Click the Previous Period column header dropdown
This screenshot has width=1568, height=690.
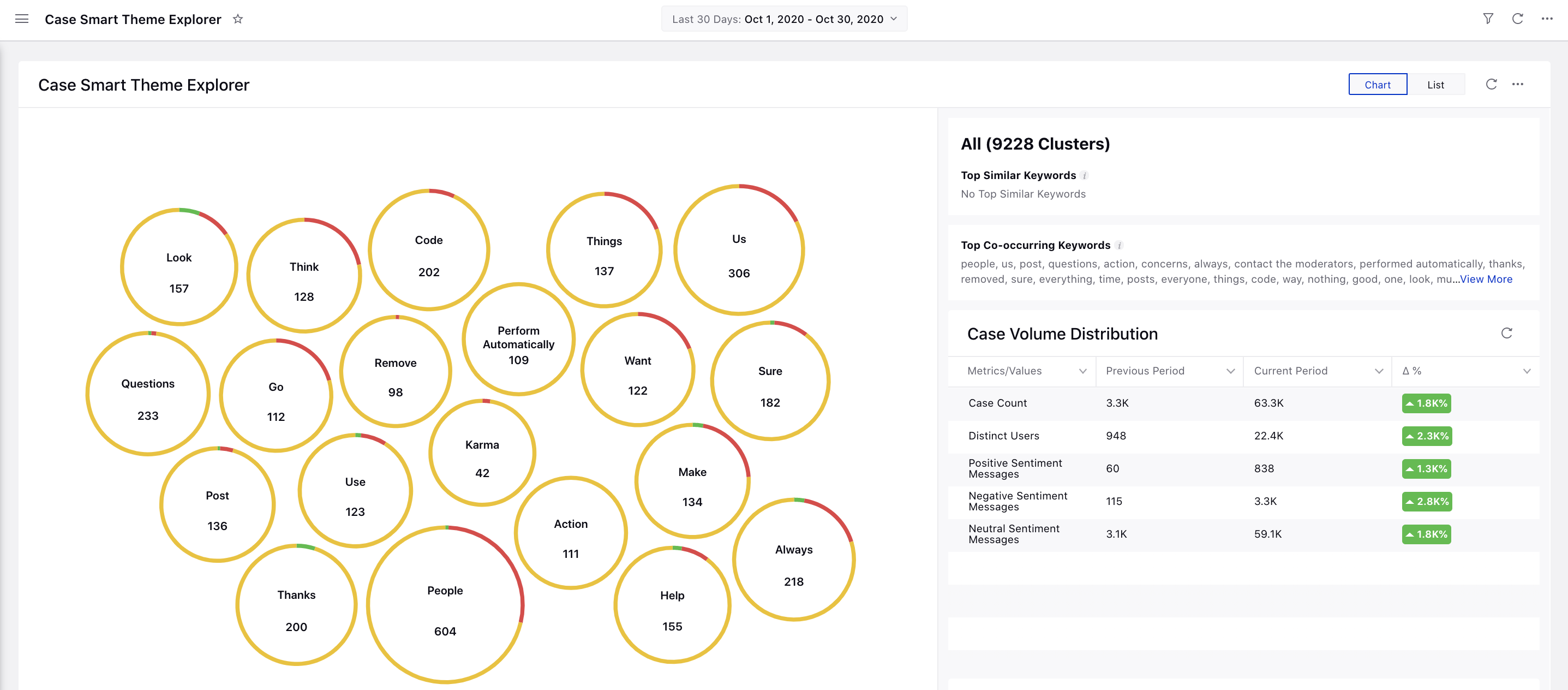pos(1229,371)
